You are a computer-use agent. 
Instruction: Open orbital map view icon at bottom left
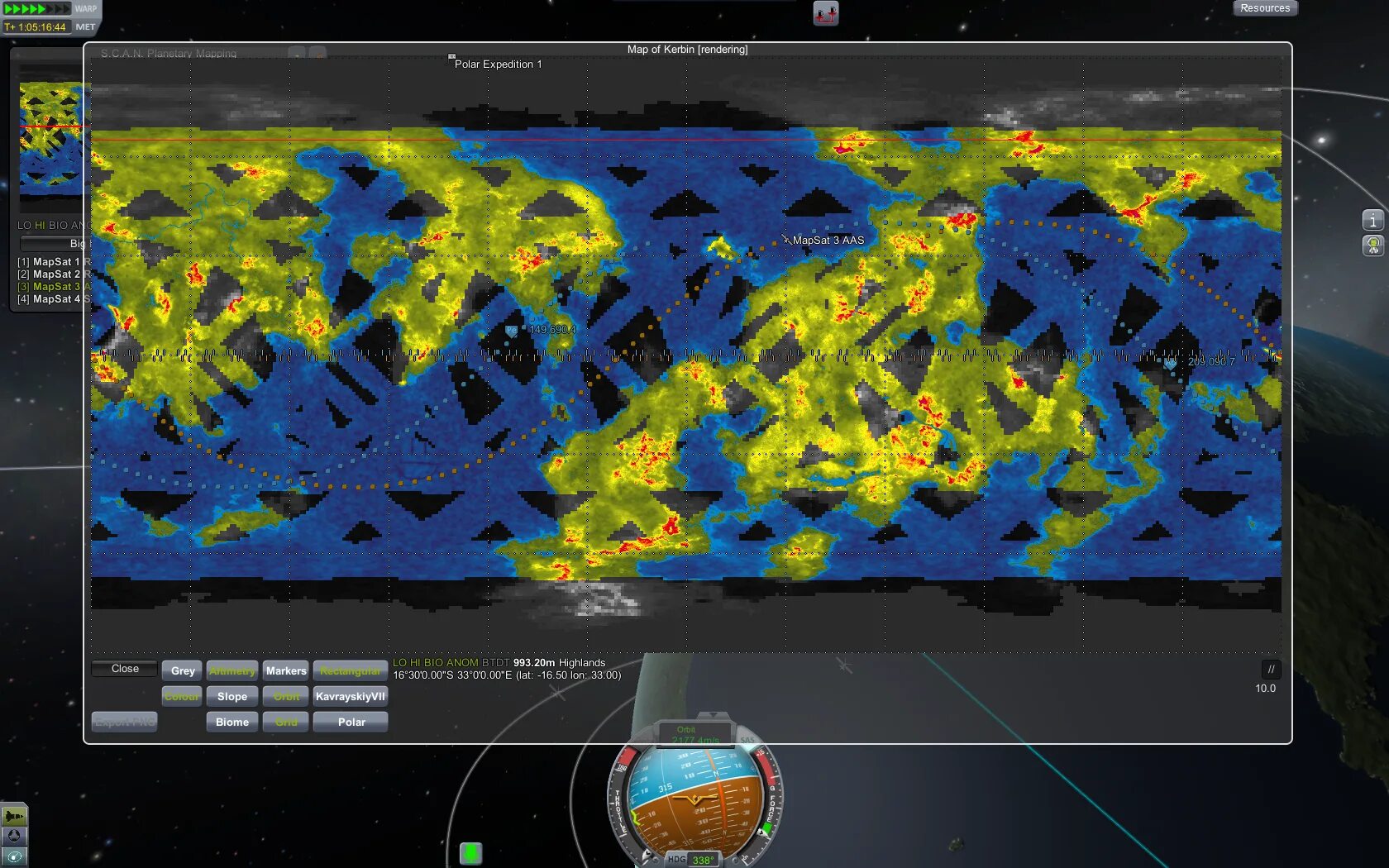point(14,856)
